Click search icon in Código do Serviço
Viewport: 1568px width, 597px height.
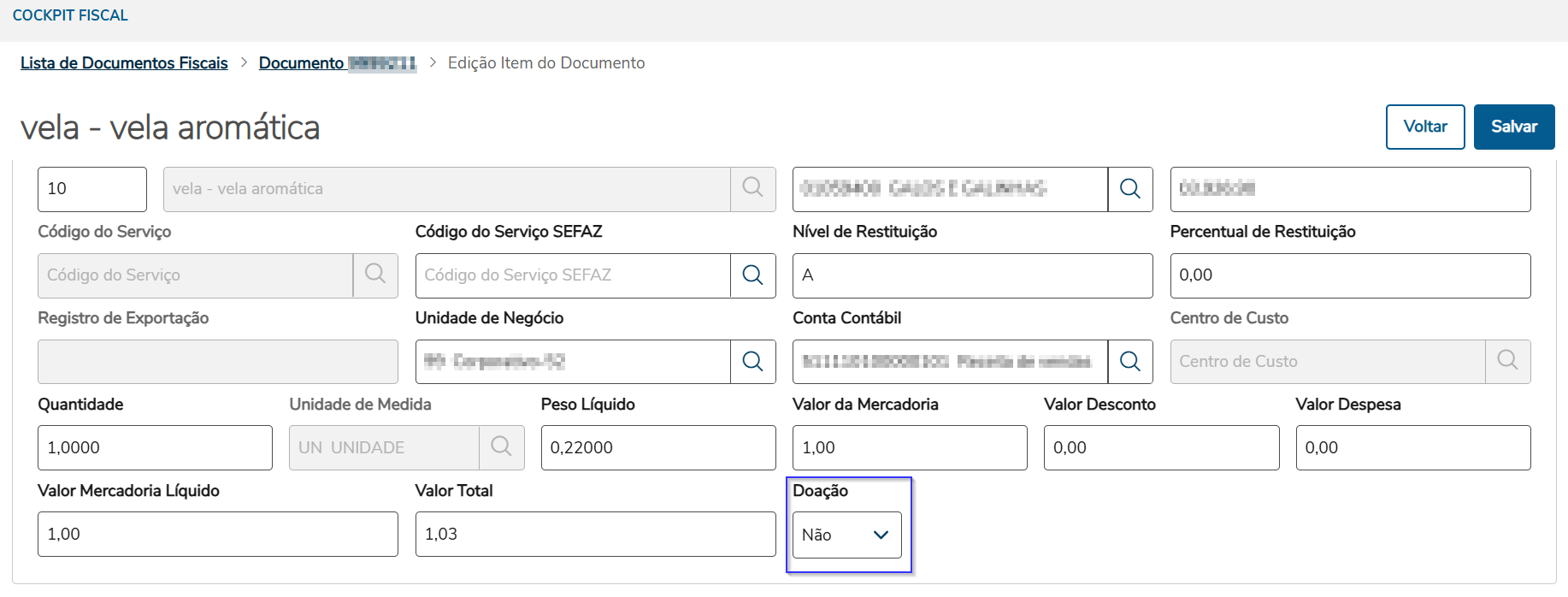click(x=375, y=275)
